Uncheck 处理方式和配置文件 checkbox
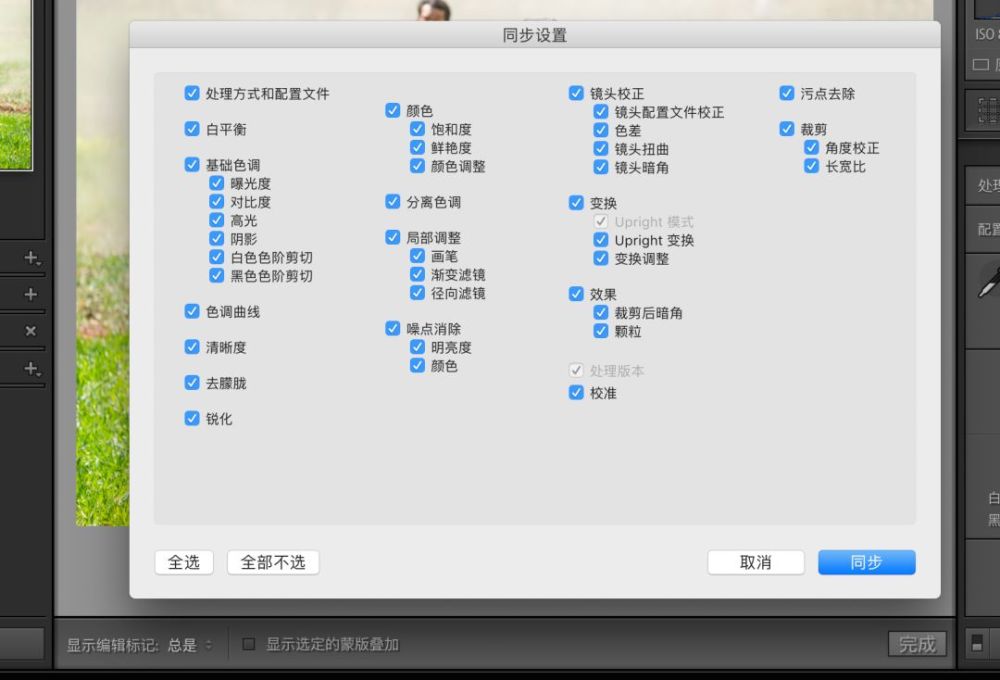This screenshot has height=680, width=1000. point(192,93)
